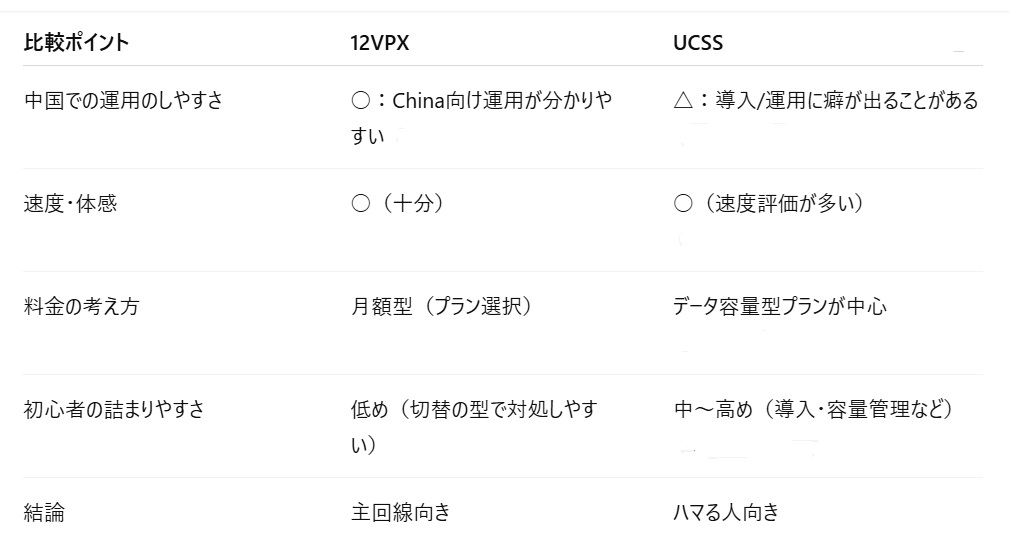This screenshot has height=544, width=1009.
Task: Click the 速度・体感 row label
Action: pos(70,203)
